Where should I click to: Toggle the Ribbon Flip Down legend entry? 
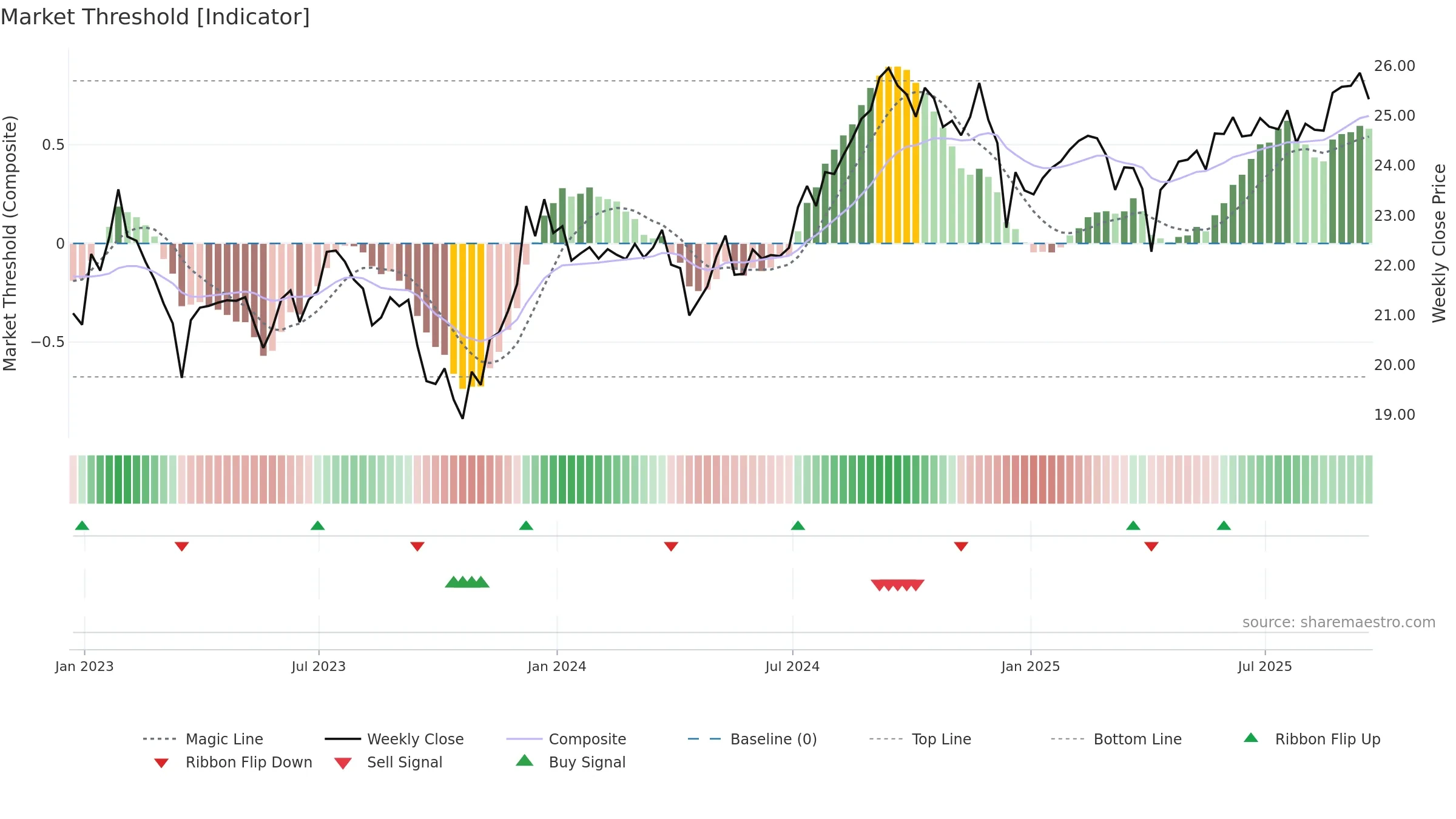click(232, 762)
